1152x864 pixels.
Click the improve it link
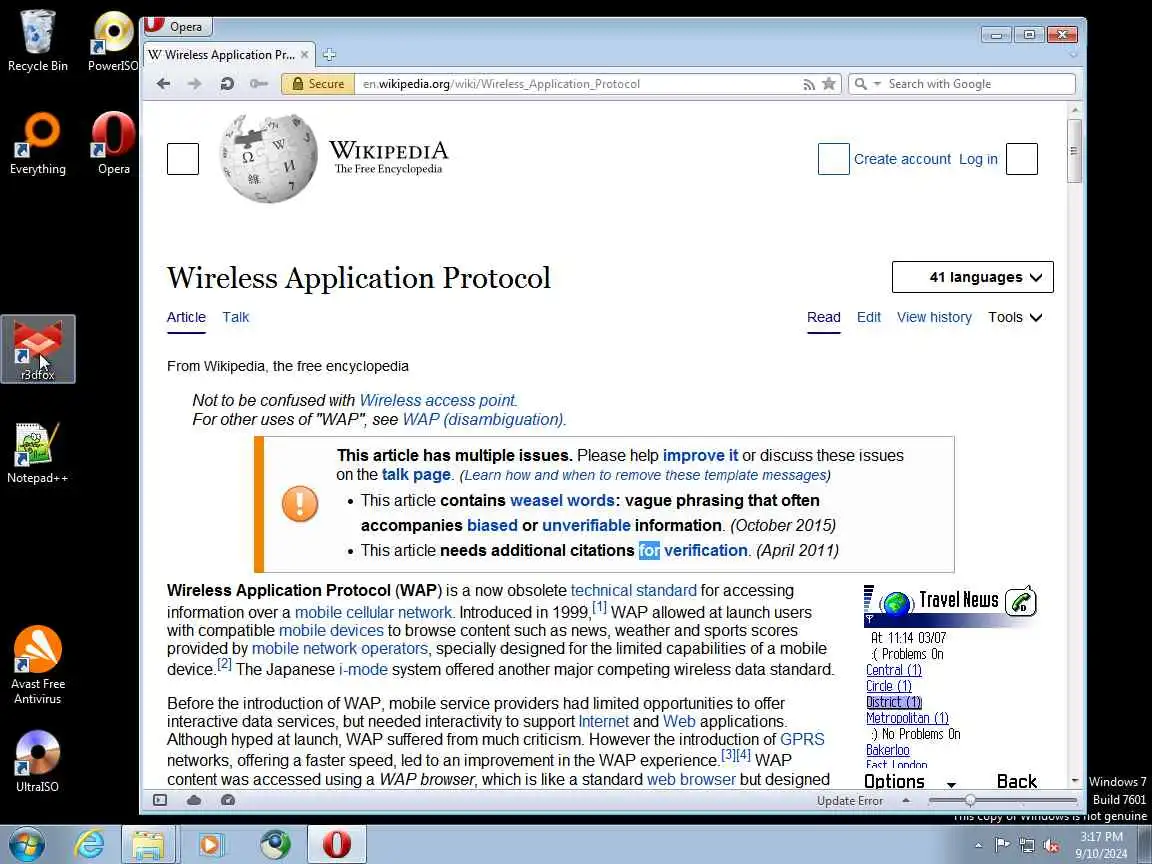tap(700, 456)
